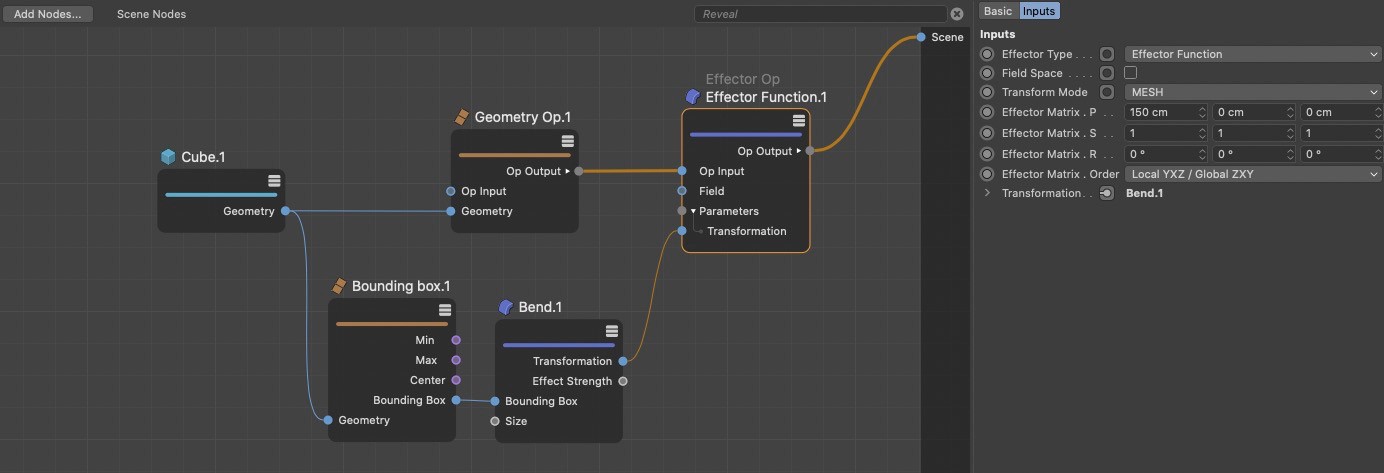Switch to the Basic tab
Screen dimensions: 1384x473
pos(998,11)
